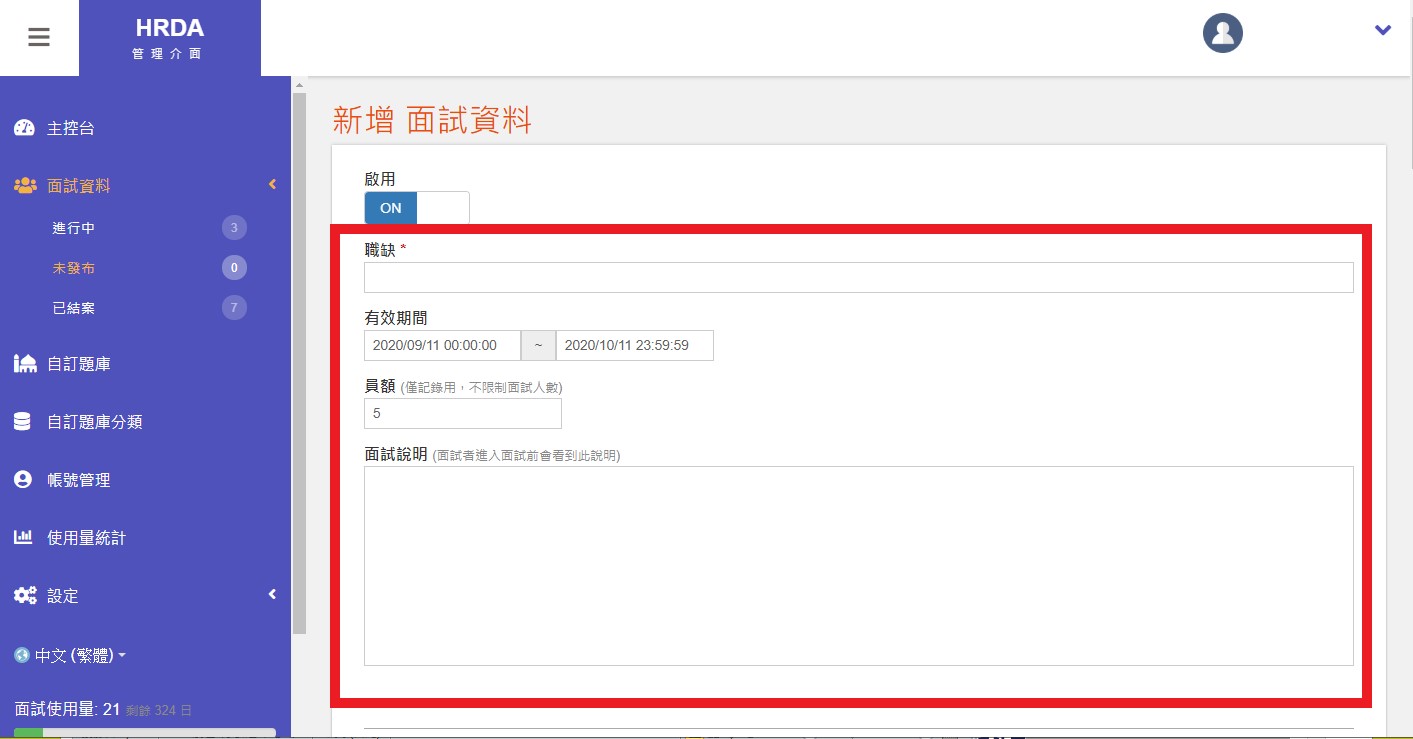Open the hamburger menu
This screenshot has height=739, width=1413.
[39, 37]
